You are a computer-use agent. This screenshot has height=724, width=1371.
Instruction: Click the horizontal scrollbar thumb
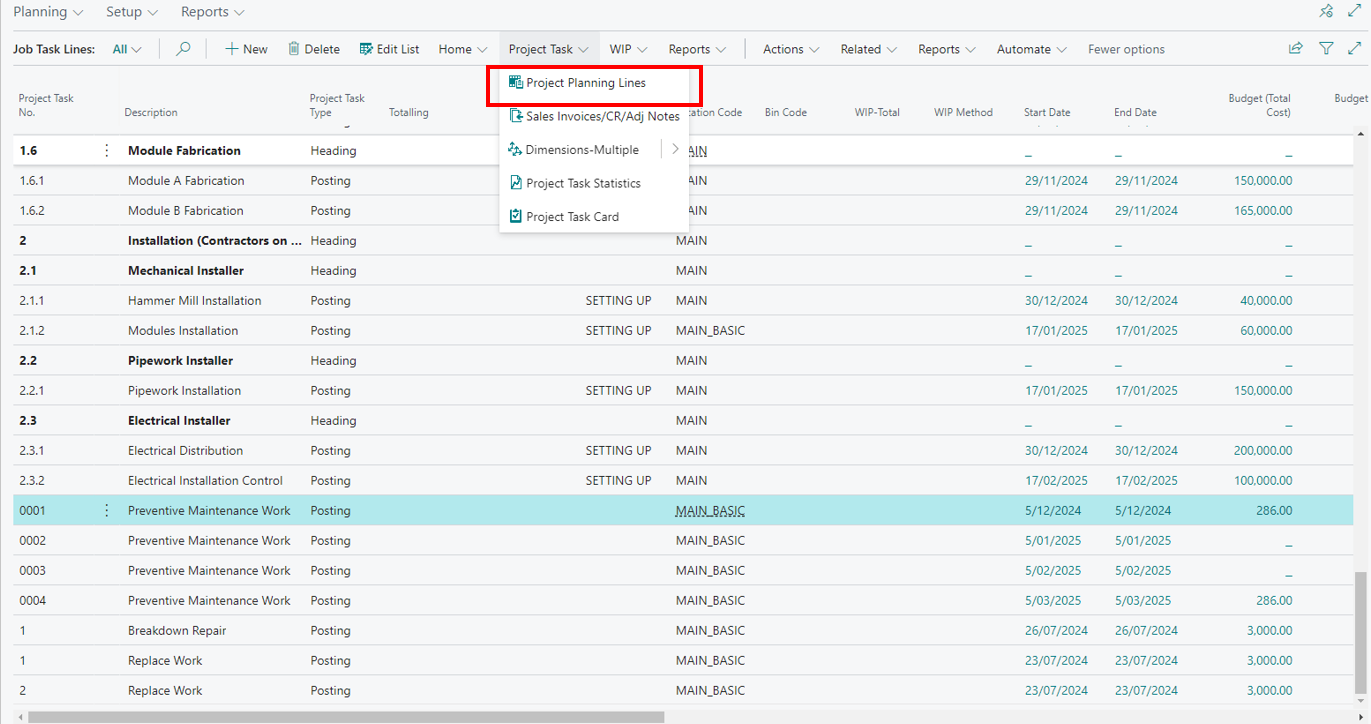(346, 717)
